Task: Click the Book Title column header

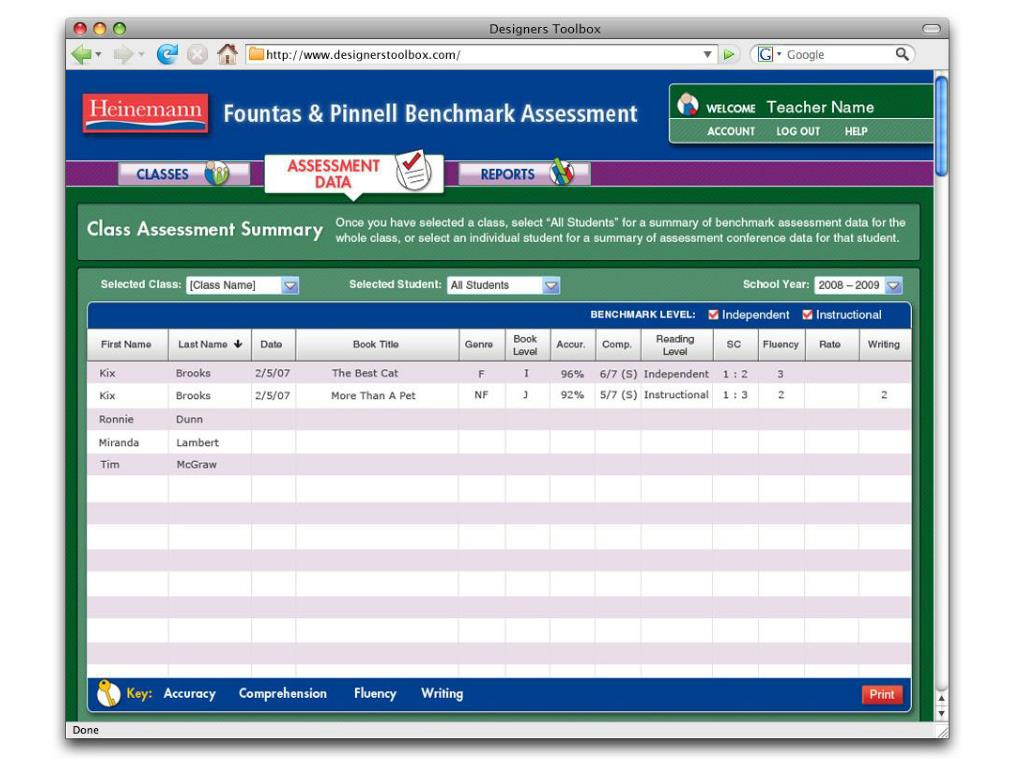Action: coord(377,344)
